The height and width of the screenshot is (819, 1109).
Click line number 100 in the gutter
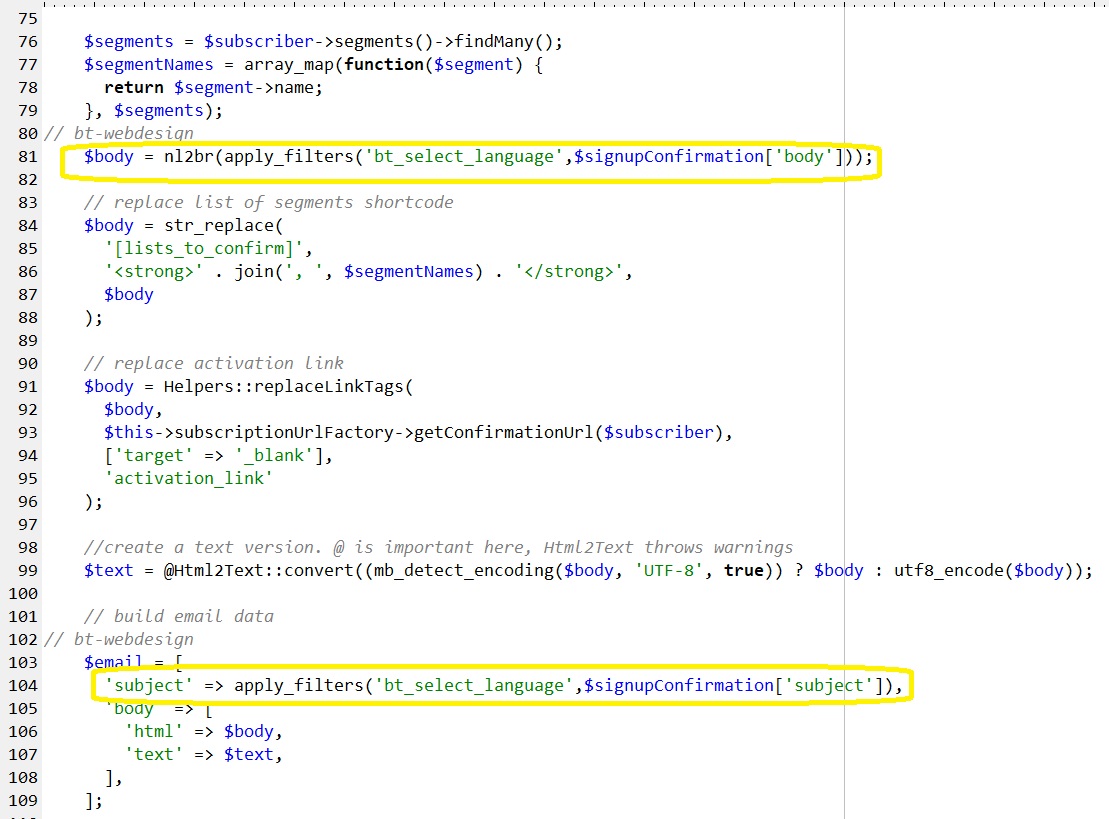point(23,593)
